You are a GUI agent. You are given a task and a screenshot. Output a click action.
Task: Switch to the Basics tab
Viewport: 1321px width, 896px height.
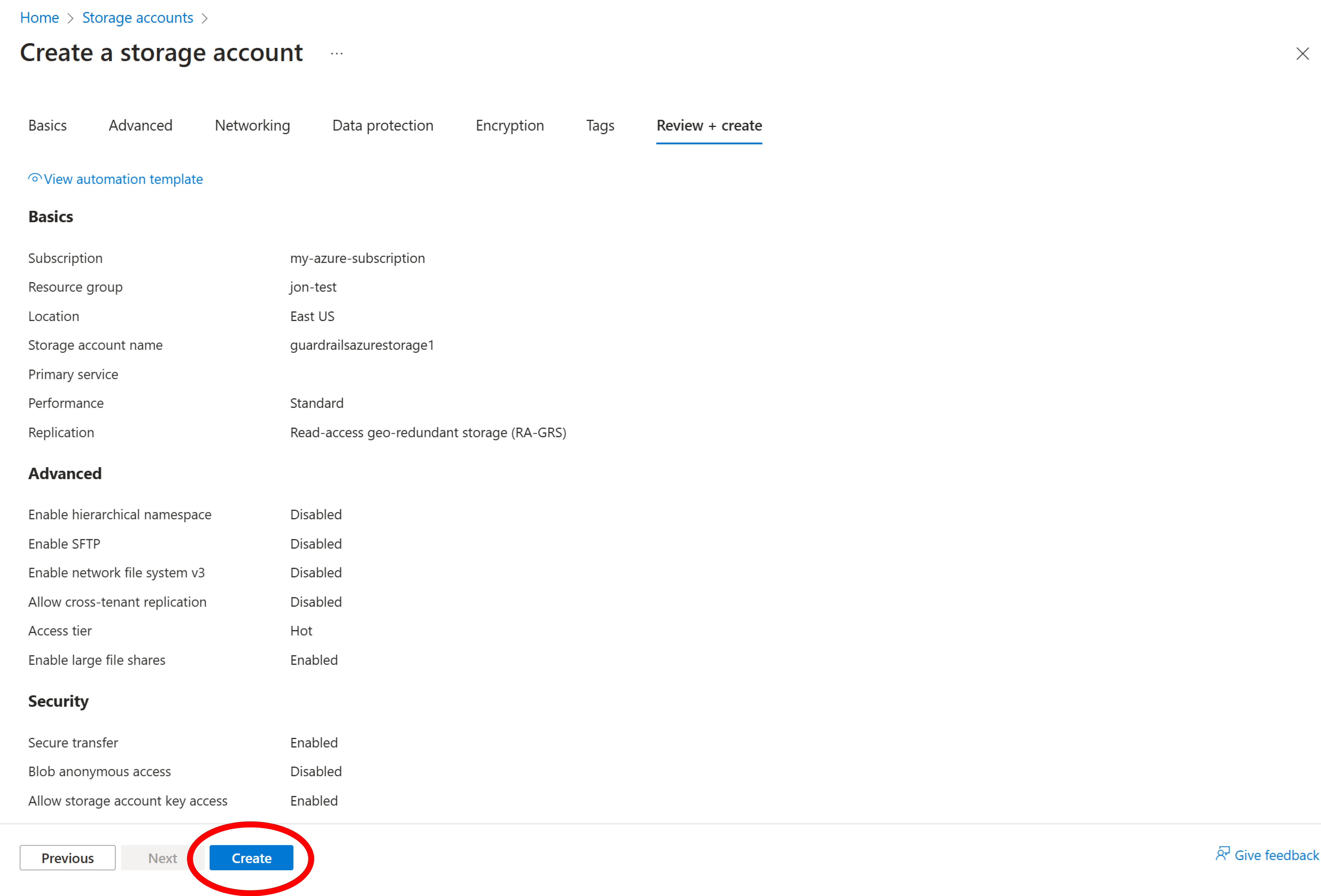tap(47, 126)
